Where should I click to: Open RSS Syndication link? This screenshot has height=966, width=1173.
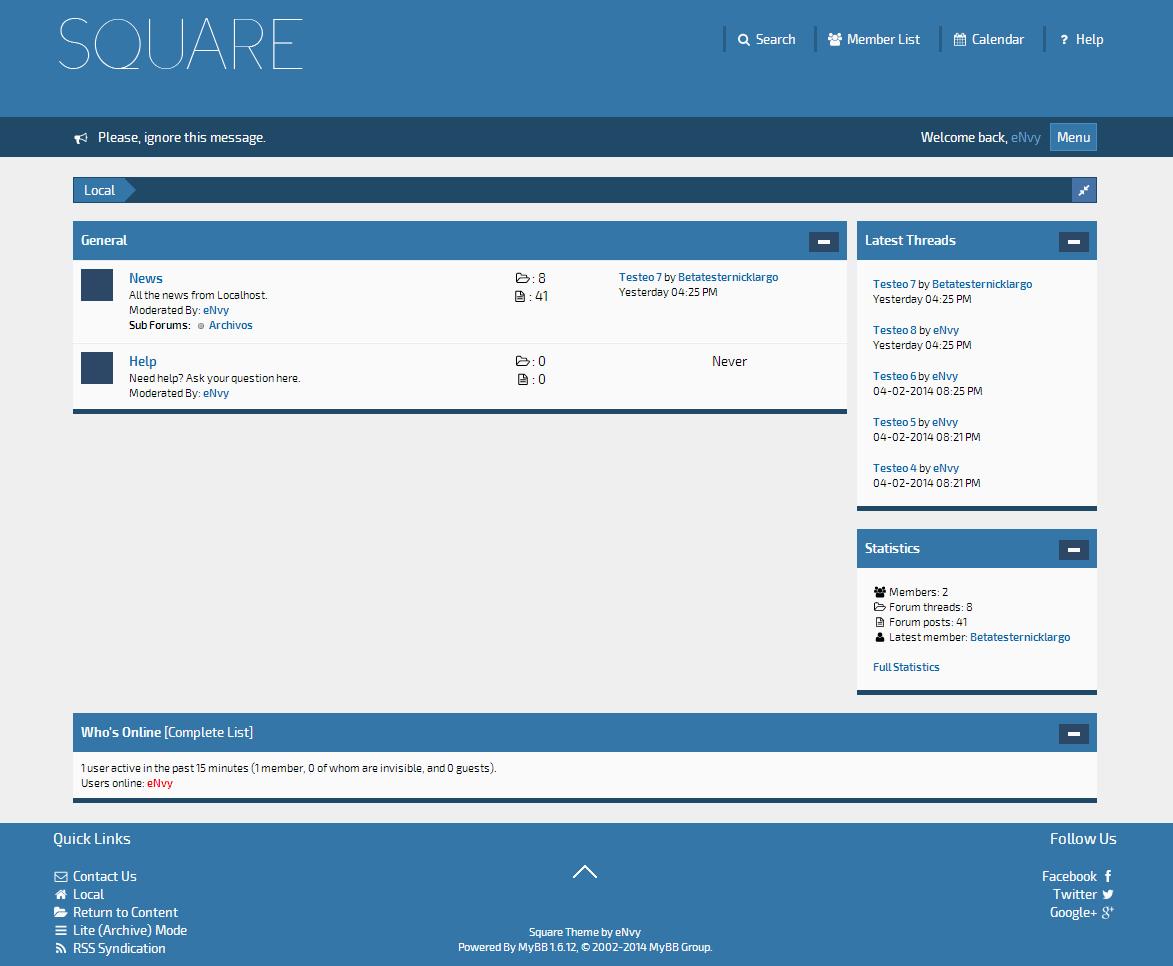pyautogui.click(x=119, y=948)
